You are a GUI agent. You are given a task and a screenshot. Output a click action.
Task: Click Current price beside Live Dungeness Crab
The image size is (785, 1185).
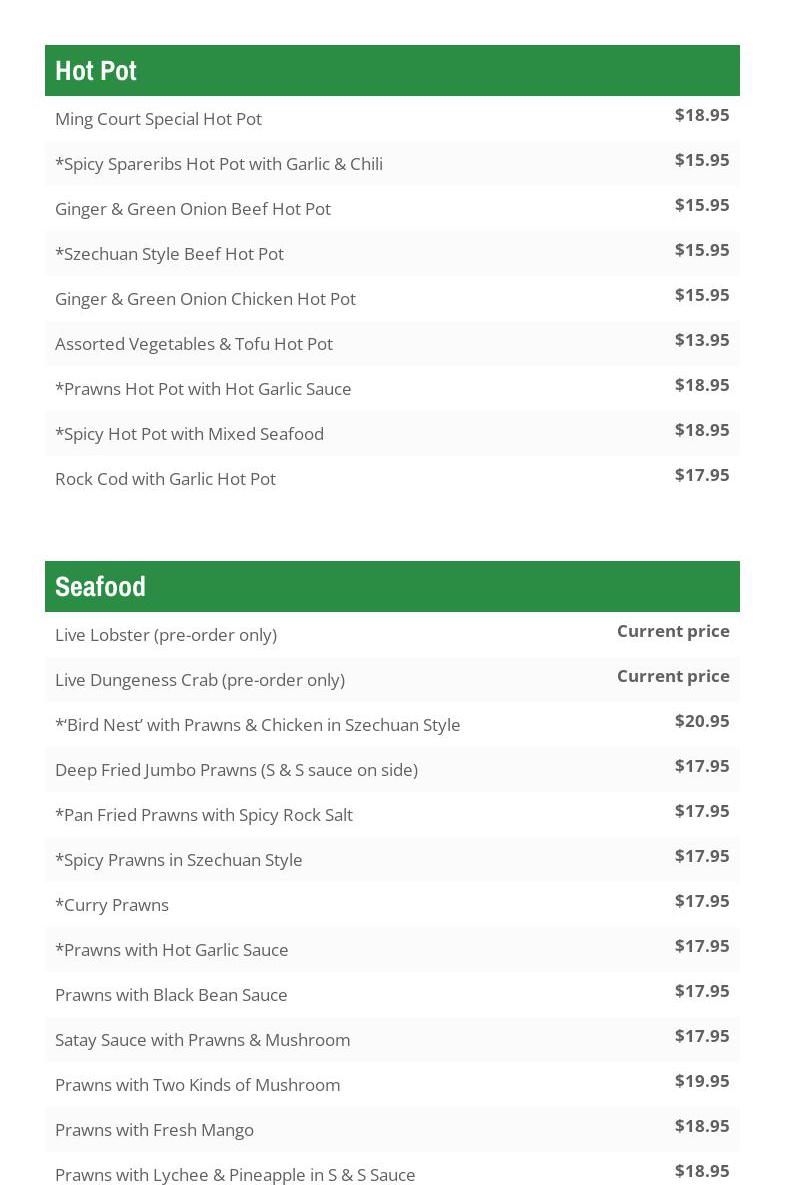pos(672,676)
